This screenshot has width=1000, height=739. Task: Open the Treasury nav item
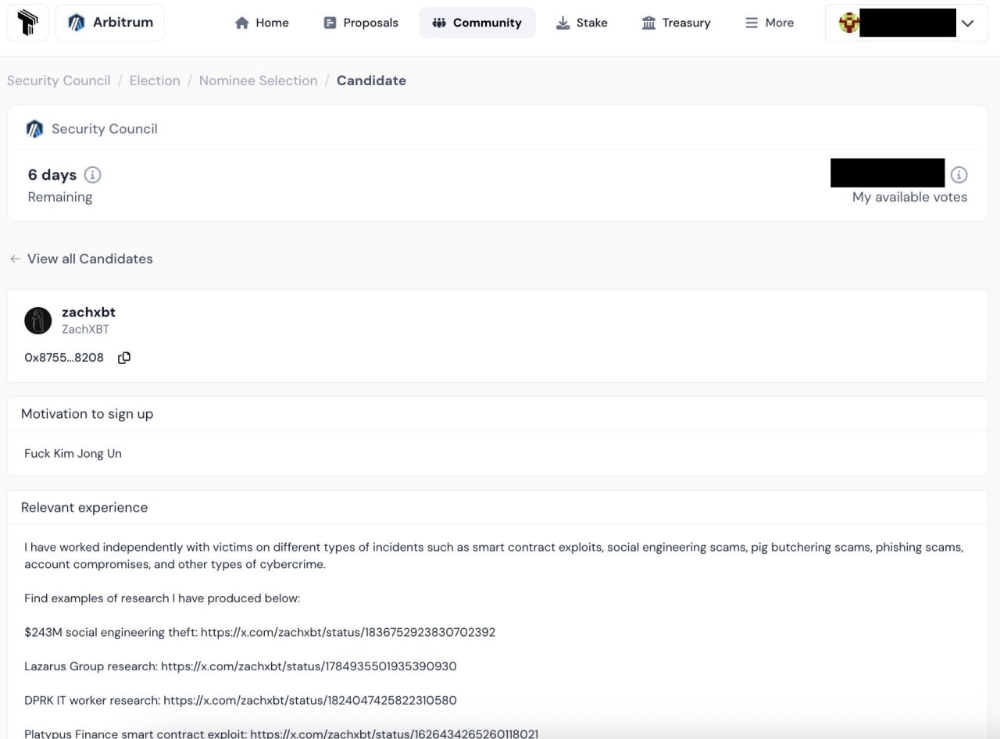click(x=676, y=23)
